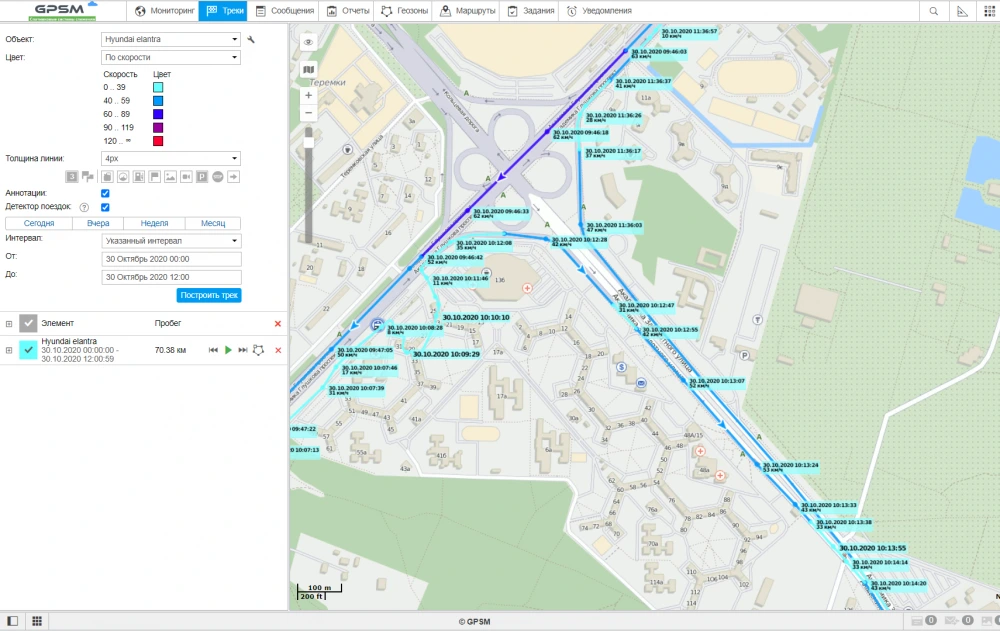Play the Hyundai elantra track
1000x632 pixels.
[228, 350]
